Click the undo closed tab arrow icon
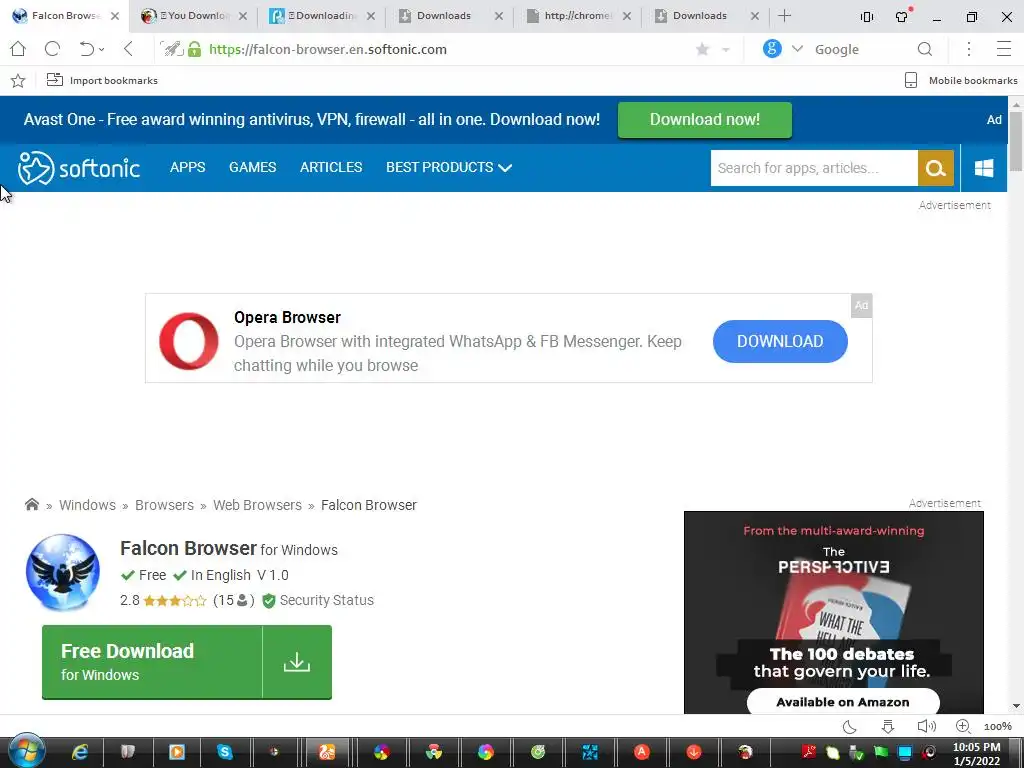This screenshot has height=768, width=1024. (86, 49)
